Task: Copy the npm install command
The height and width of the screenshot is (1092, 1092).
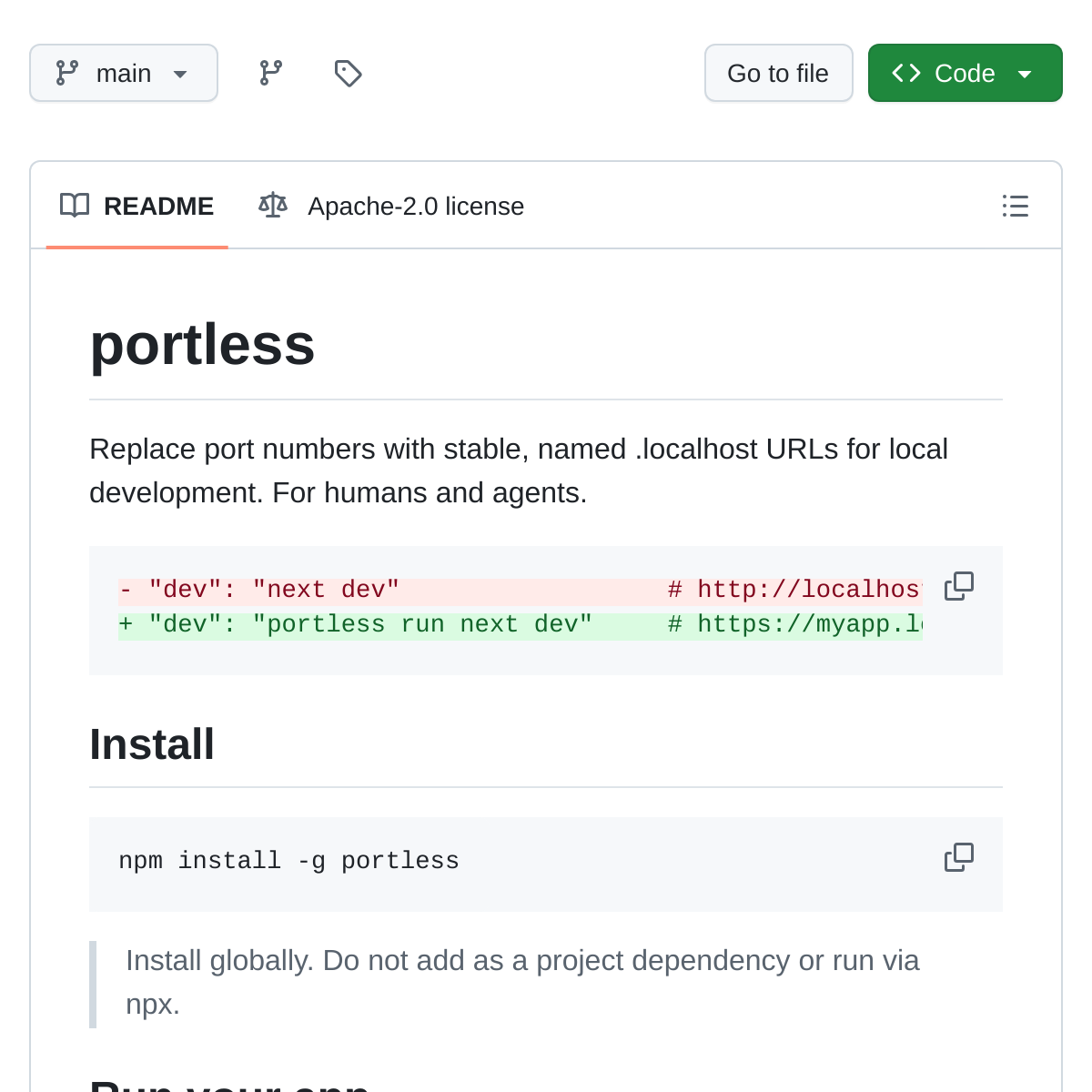Action: (x=958, y=857)
